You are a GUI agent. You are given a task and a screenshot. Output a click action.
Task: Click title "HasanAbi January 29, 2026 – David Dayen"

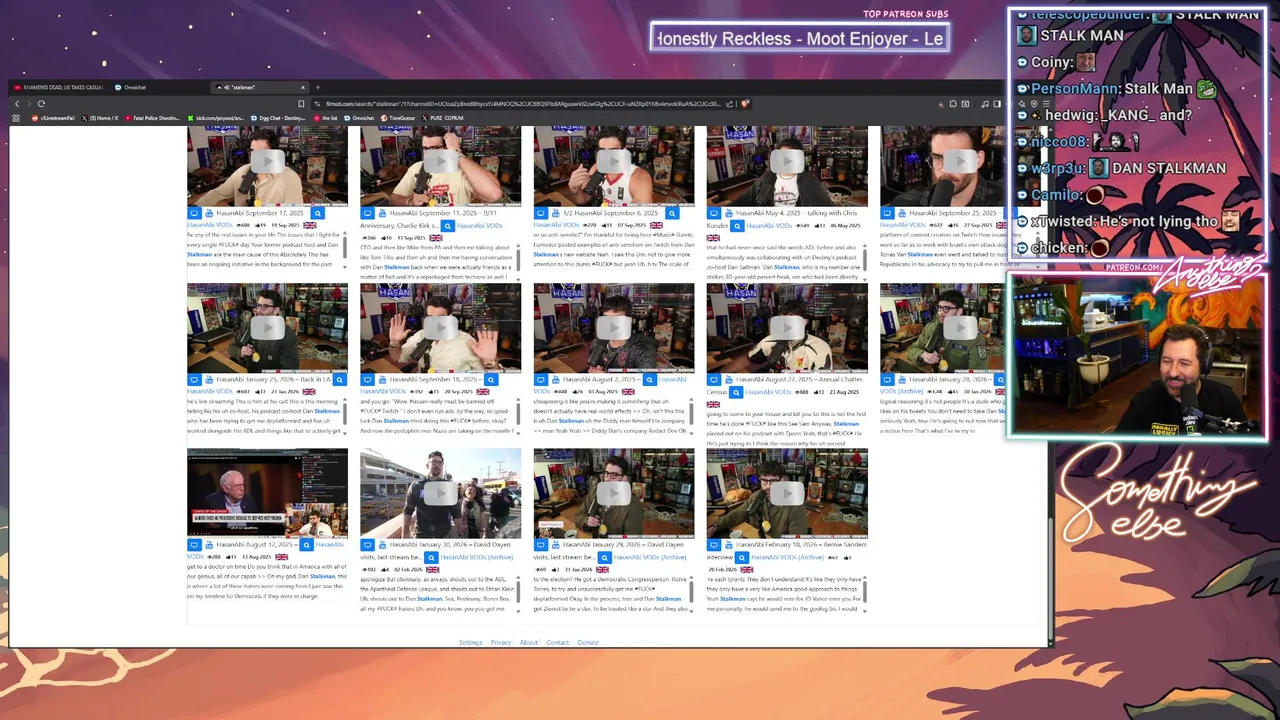623,545
